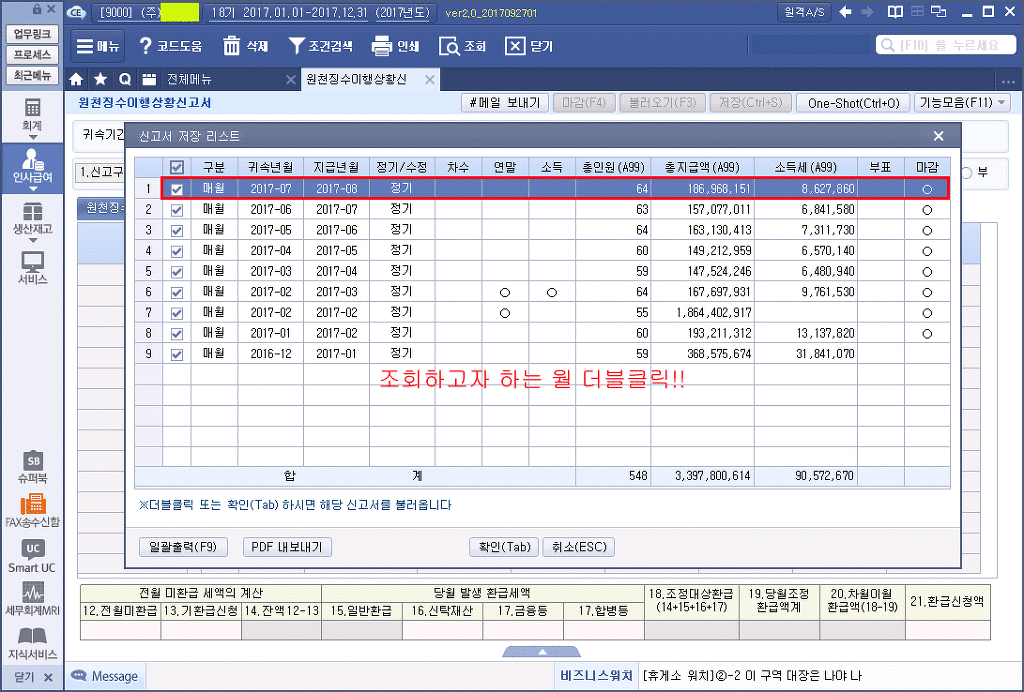
Task: Open the 회계 accounting module icon
Action: pyautogui.click(x=32, y=113)
